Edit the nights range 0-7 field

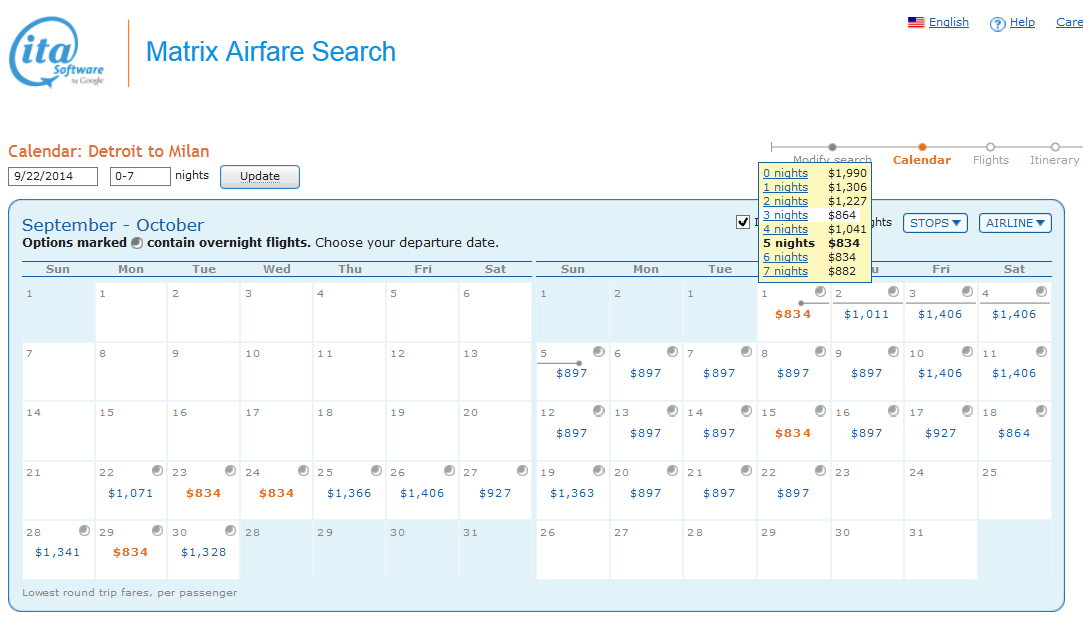click(x=140, y=176)
